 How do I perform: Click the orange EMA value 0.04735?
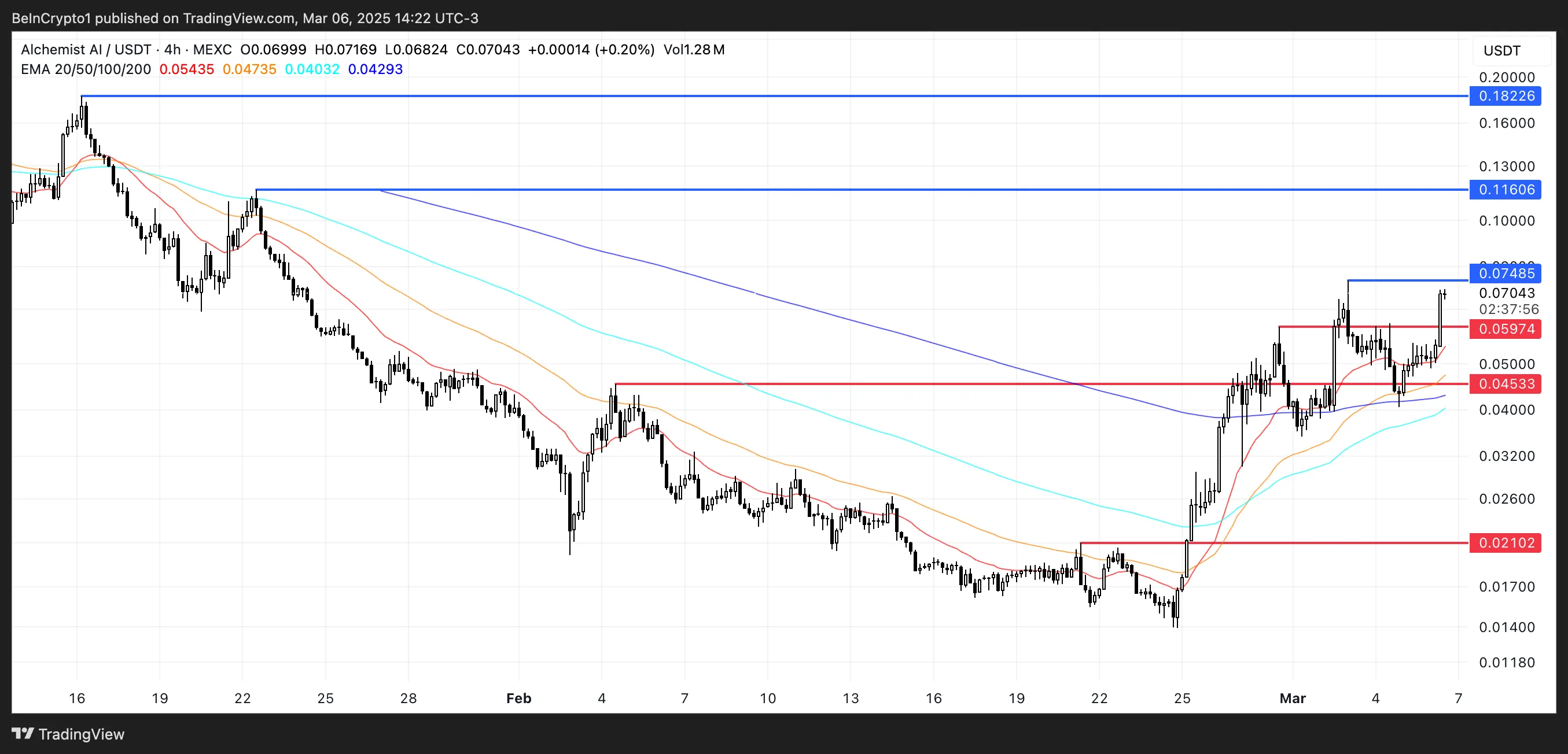coord(249,69)
